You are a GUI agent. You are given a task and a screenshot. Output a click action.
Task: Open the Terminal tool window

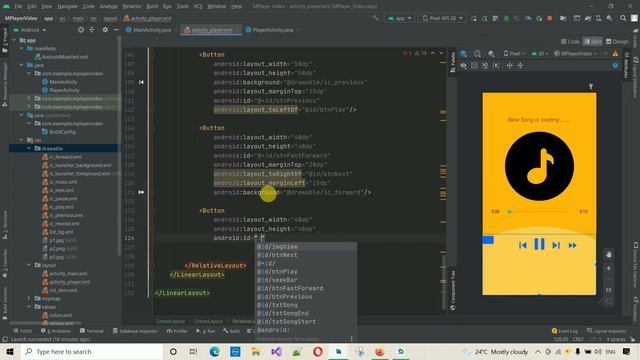pos(92,331)
